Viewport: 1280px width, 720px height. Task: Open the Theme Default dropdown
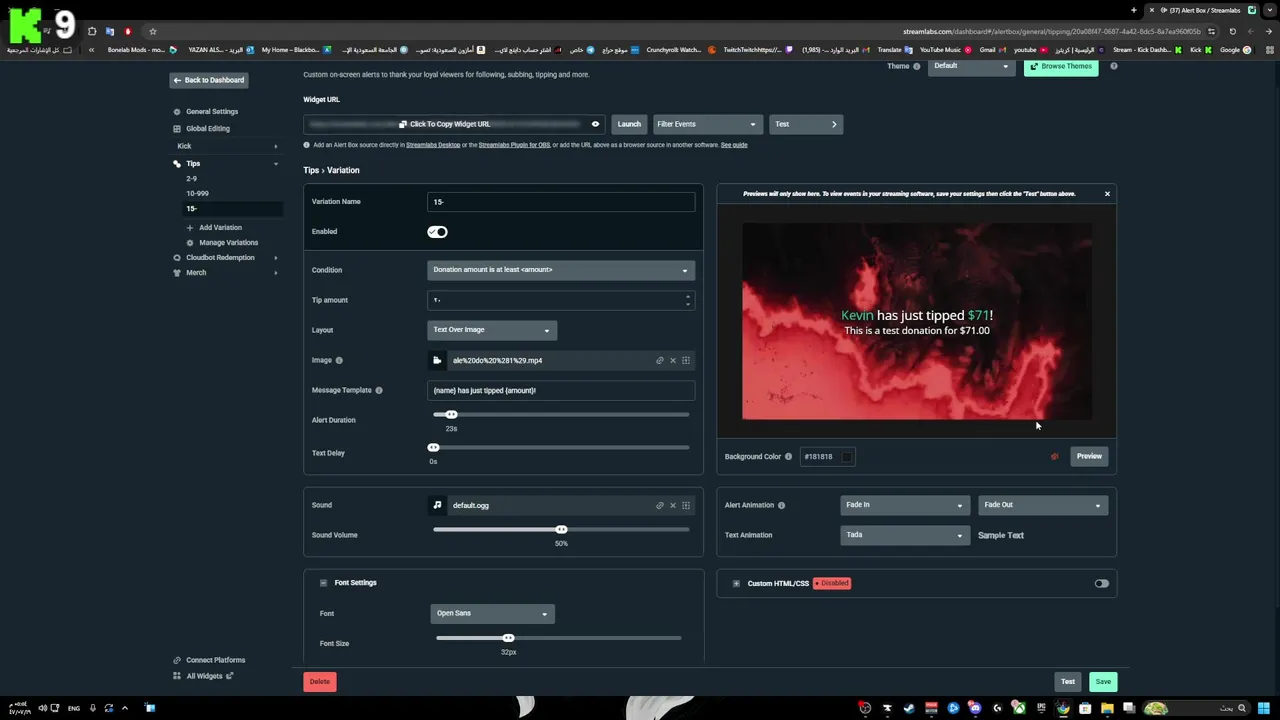[971, 66]
